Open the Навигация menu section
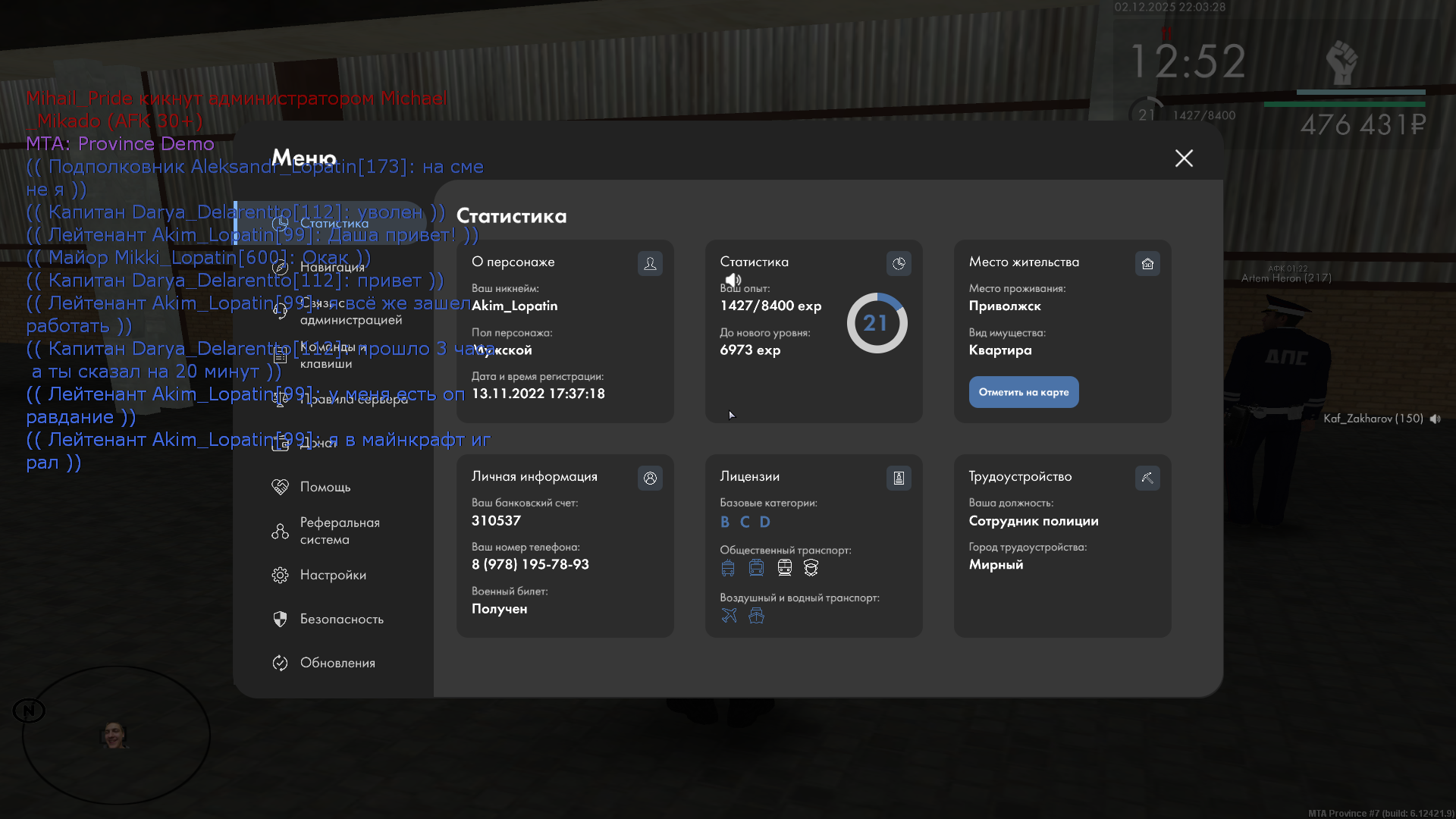The width and height of the screenshot is (1456, 819). coord(331,267)
